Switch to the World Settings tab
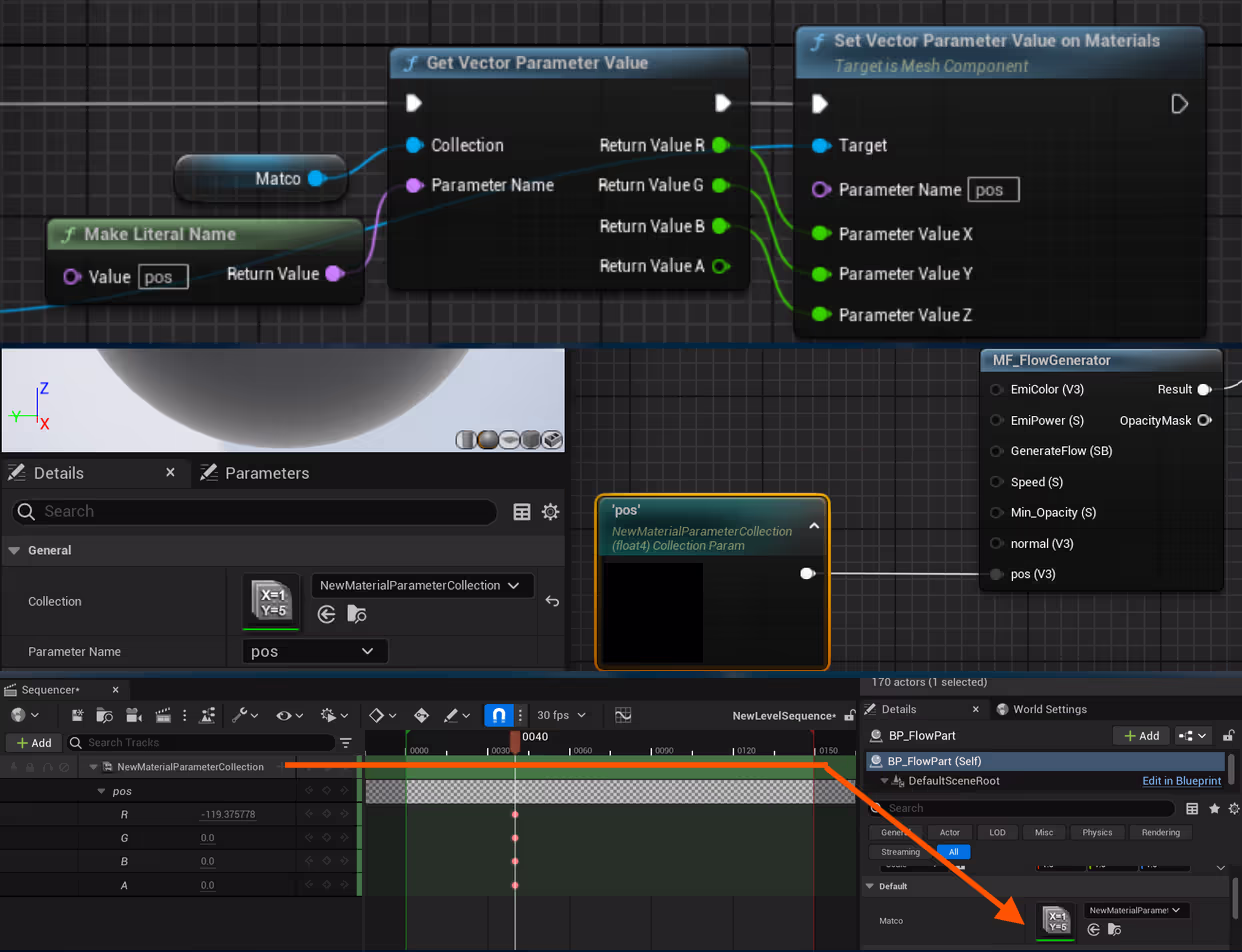The height and width of the screenshot is (952, 1242). click(1040, 709)
